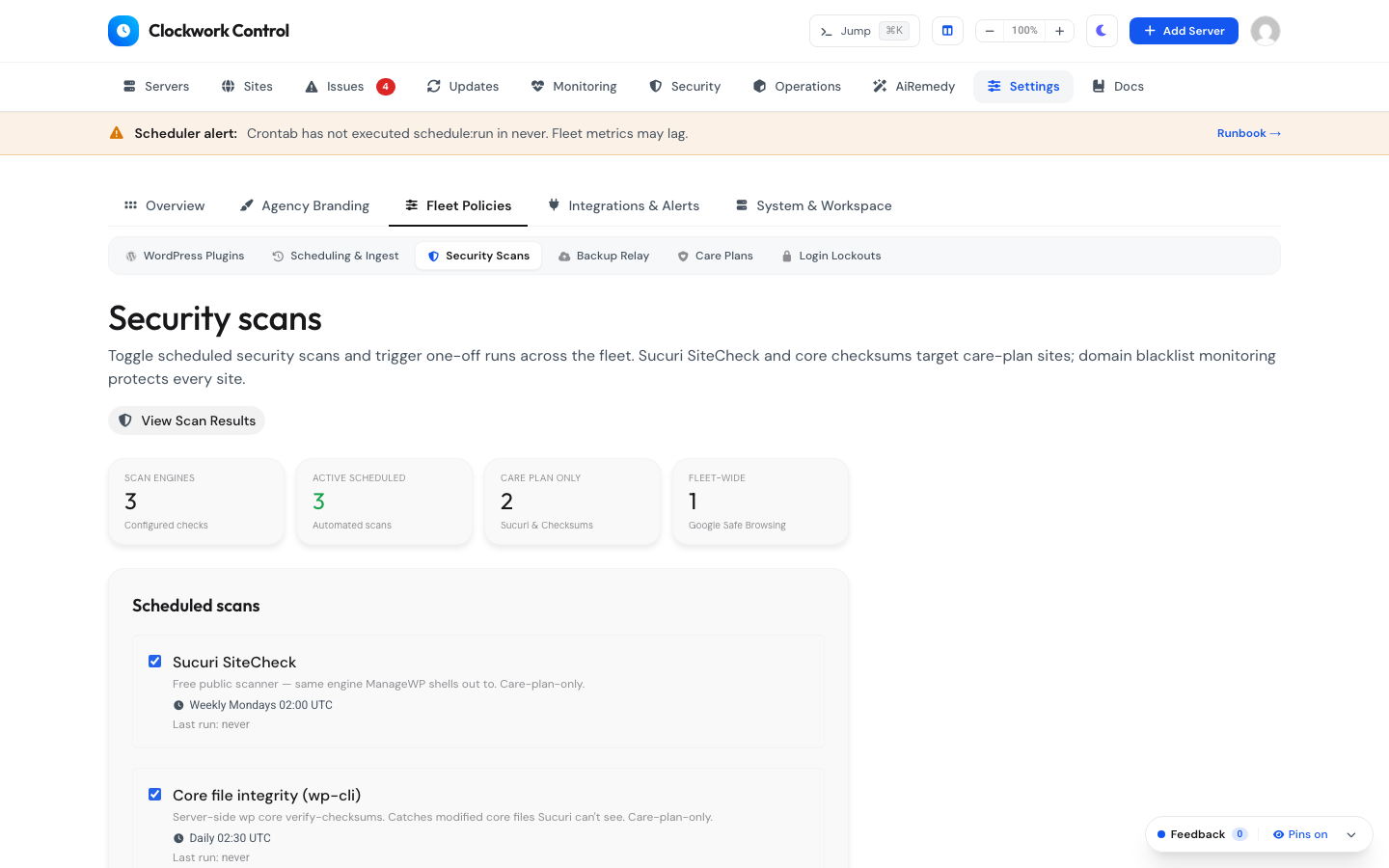Click Add Server button
The image size is (1389, 868).
[1184, 31]
